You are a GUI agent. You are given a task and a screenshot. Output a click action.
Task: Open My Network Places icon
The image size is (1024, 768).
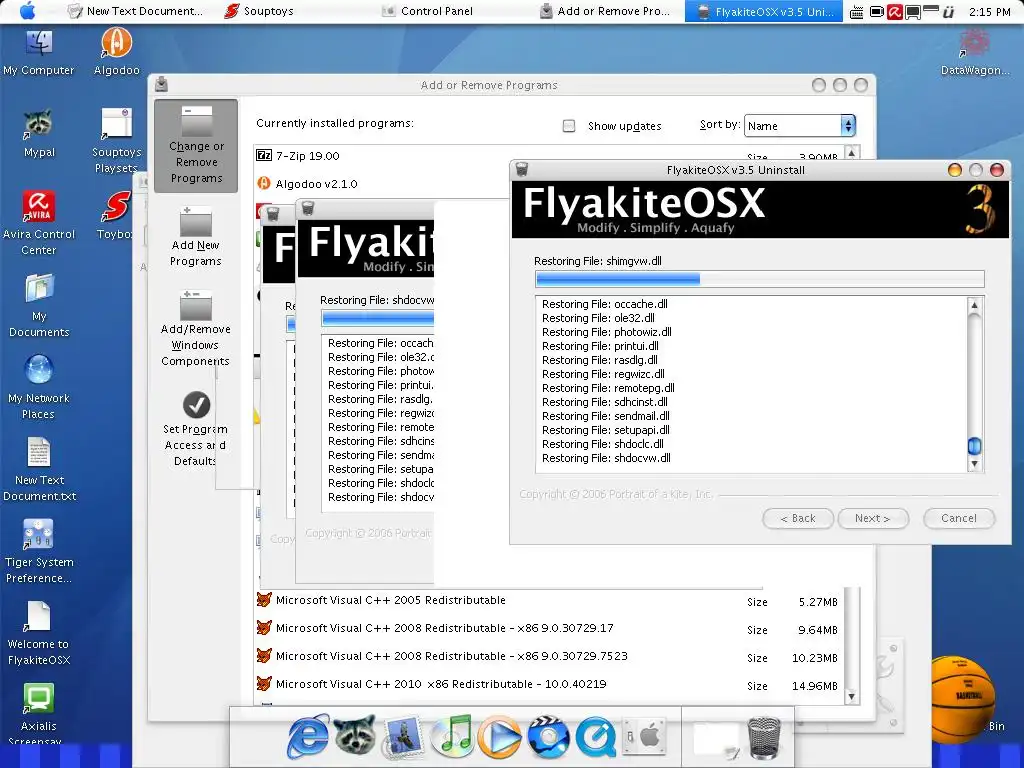point(39,387)
